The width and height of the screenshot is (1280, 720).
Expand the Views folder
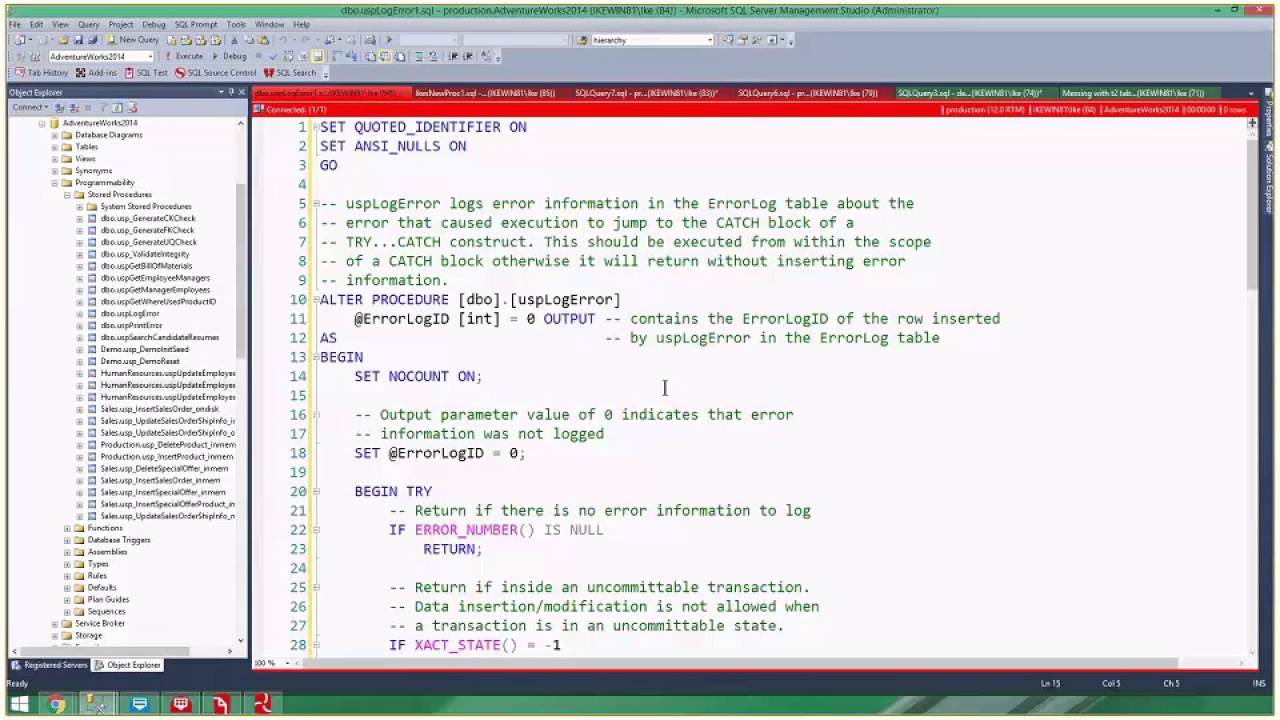[x=55, y=159]
